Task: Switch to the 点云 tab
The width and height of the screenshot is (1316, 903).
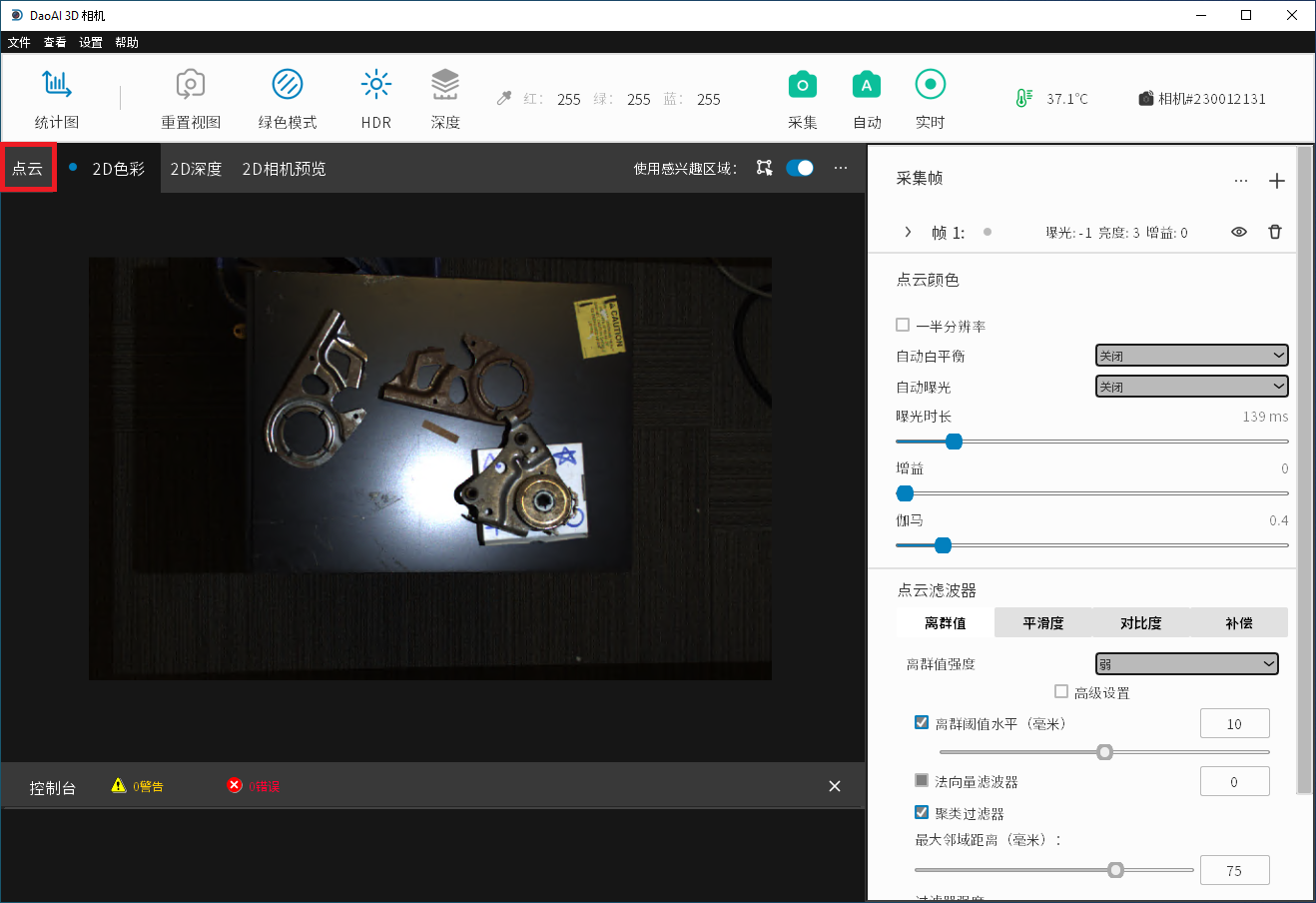Action: [x=28, y=168]
